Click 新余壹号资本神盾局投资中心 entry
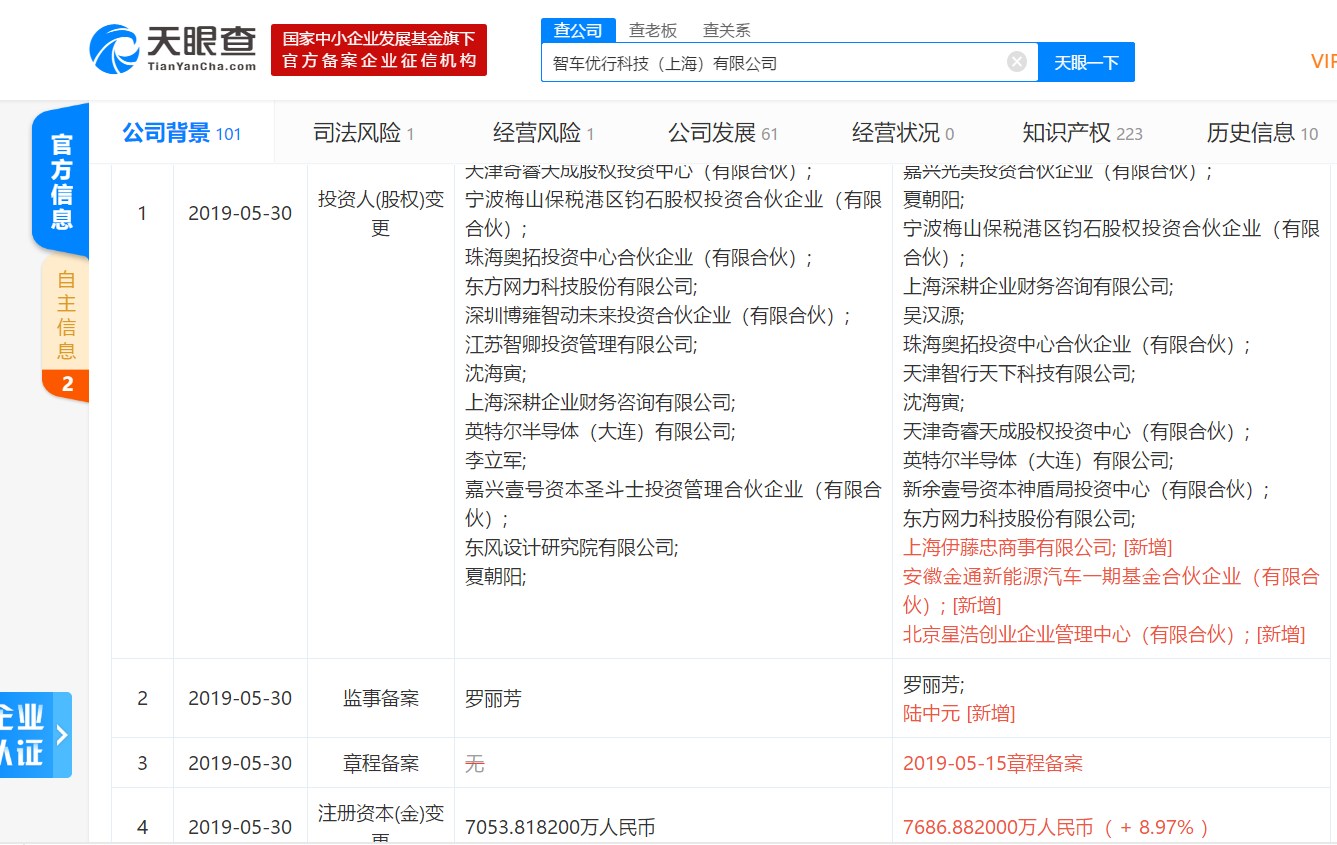This screenshot has width=1337, height=845. 1087,489
